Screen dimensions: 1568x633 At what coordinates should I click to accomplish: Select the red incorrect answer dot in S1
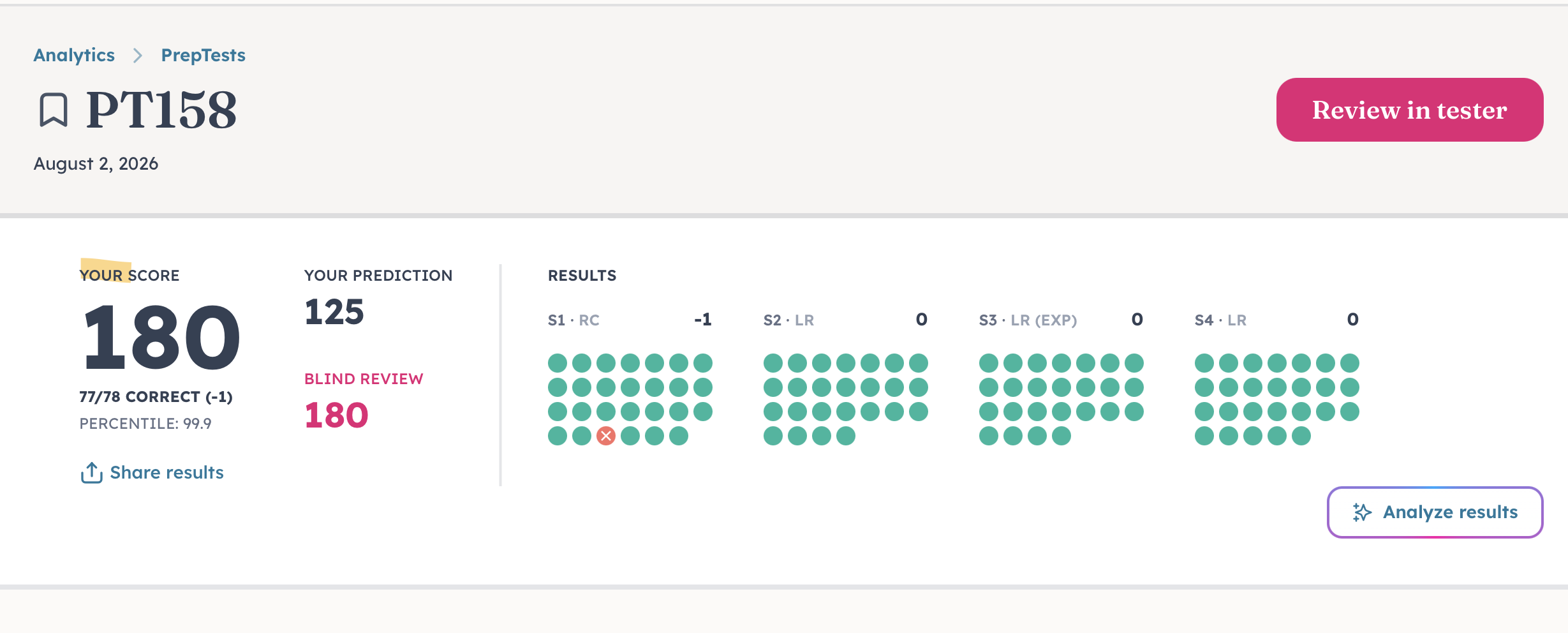[x=606, y=436]
